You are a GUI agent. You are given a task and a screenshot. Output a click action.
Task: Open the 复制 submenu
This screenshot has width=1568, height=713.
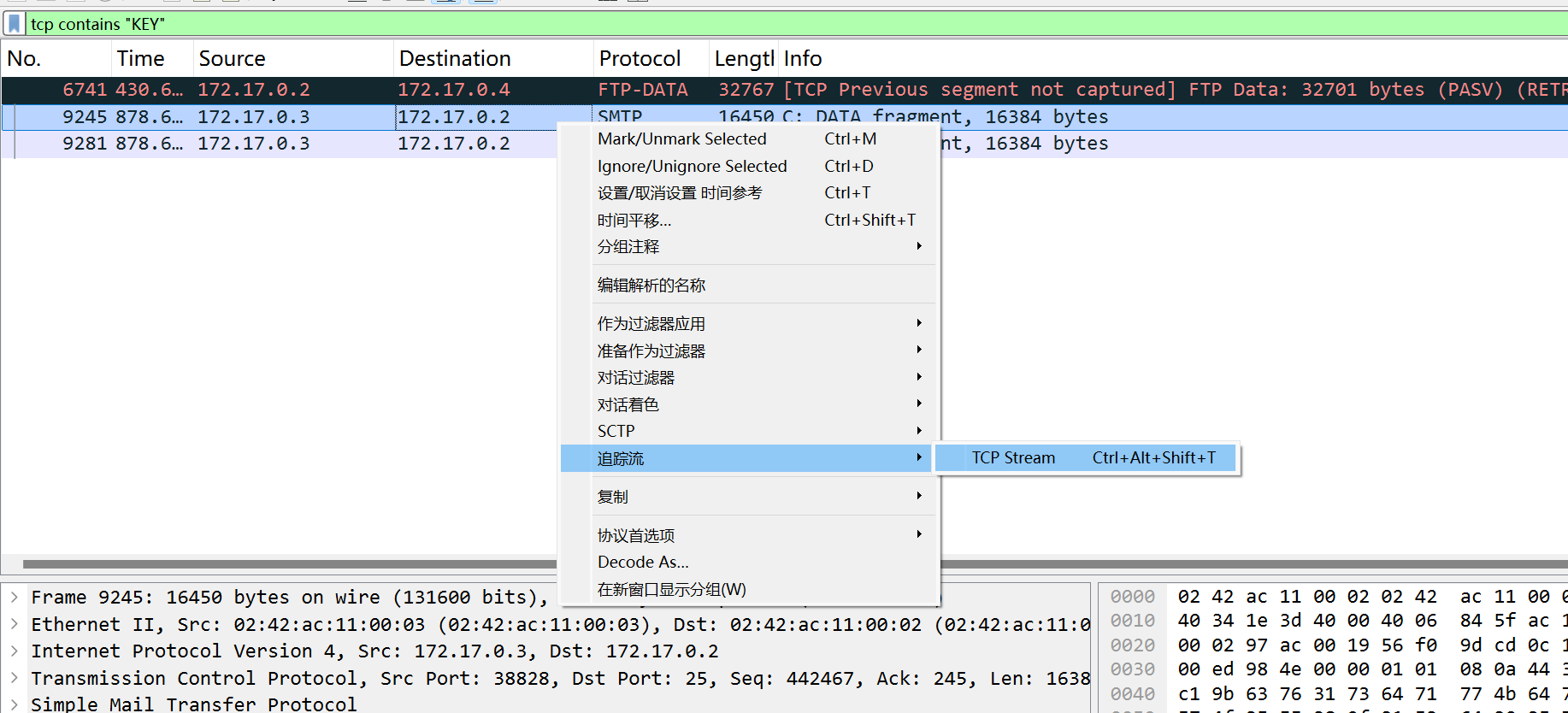point(612,496)
